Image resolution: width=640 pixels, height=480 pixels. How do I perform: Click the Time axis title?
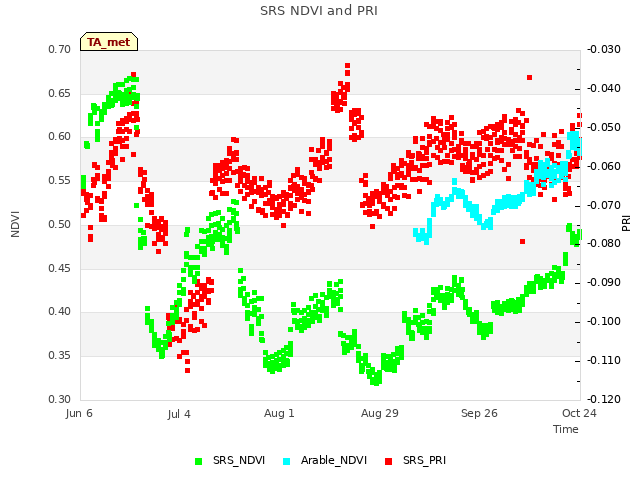tap(566, 429)
